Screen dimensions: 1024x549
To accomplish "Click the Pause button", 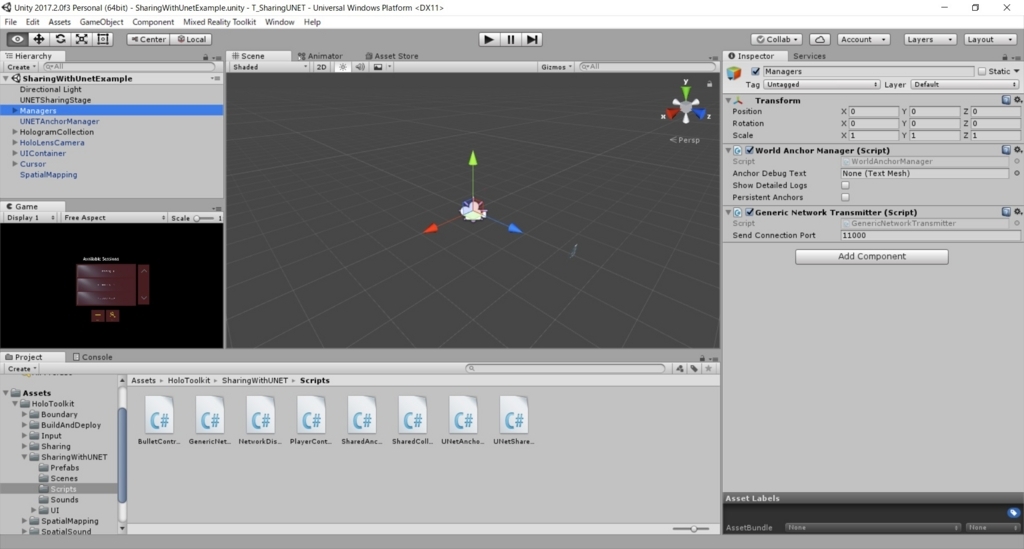I will tap(511, 39).
